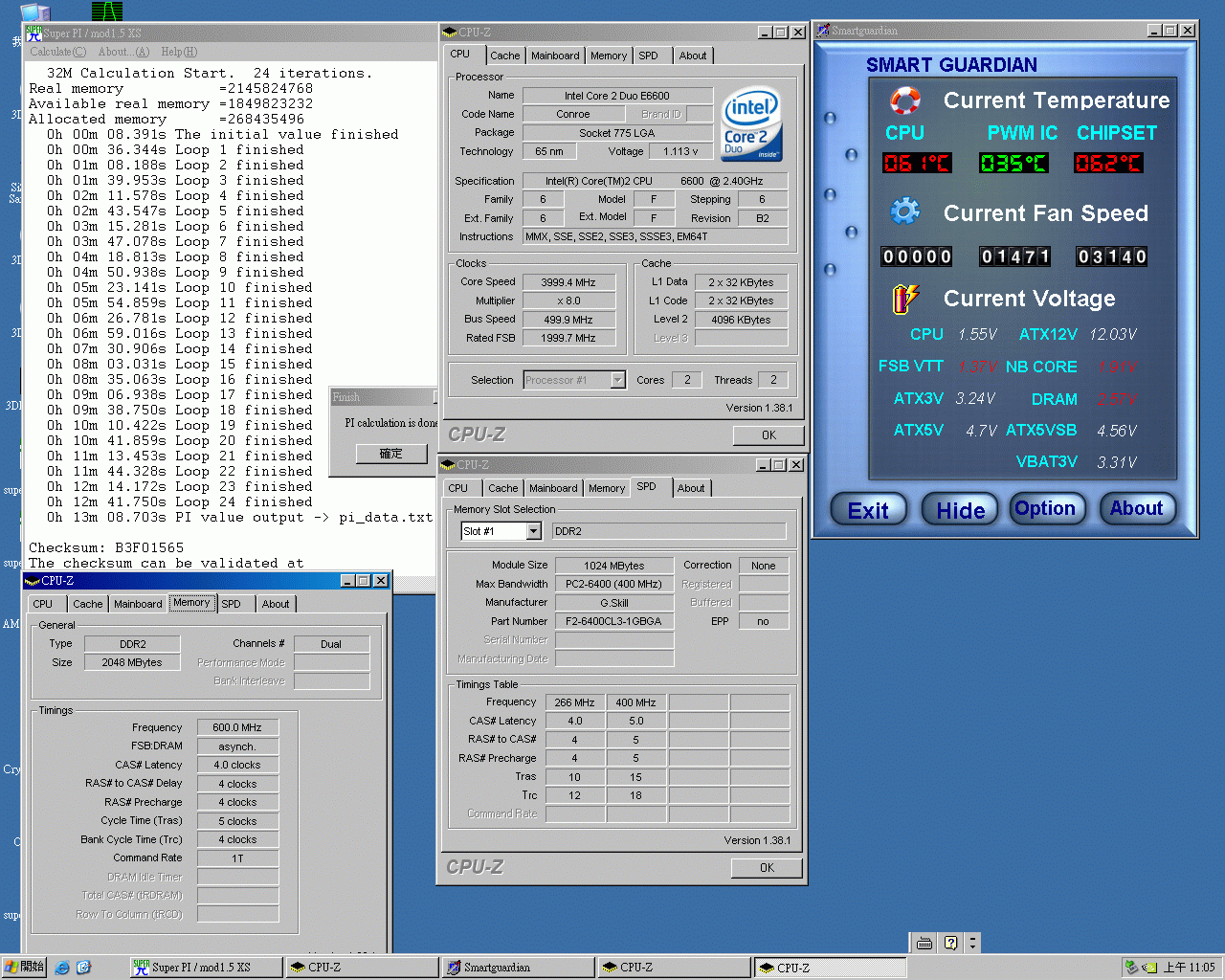Launch the second browser quick launch icon
Viewport: 1225px width, 980px height.
[83, 968]
